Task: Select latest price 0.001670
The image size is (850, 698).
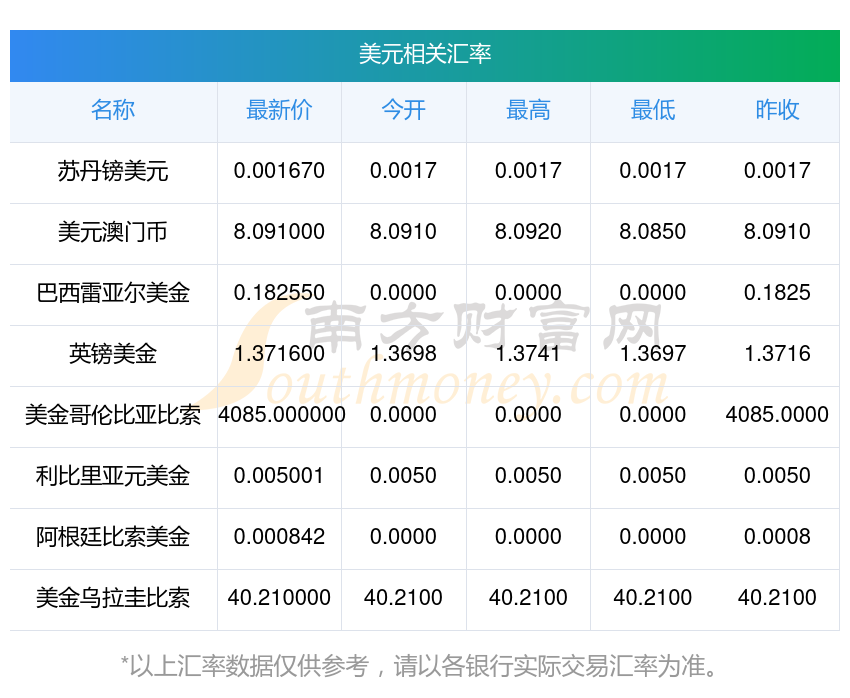Action: (279, 171)
